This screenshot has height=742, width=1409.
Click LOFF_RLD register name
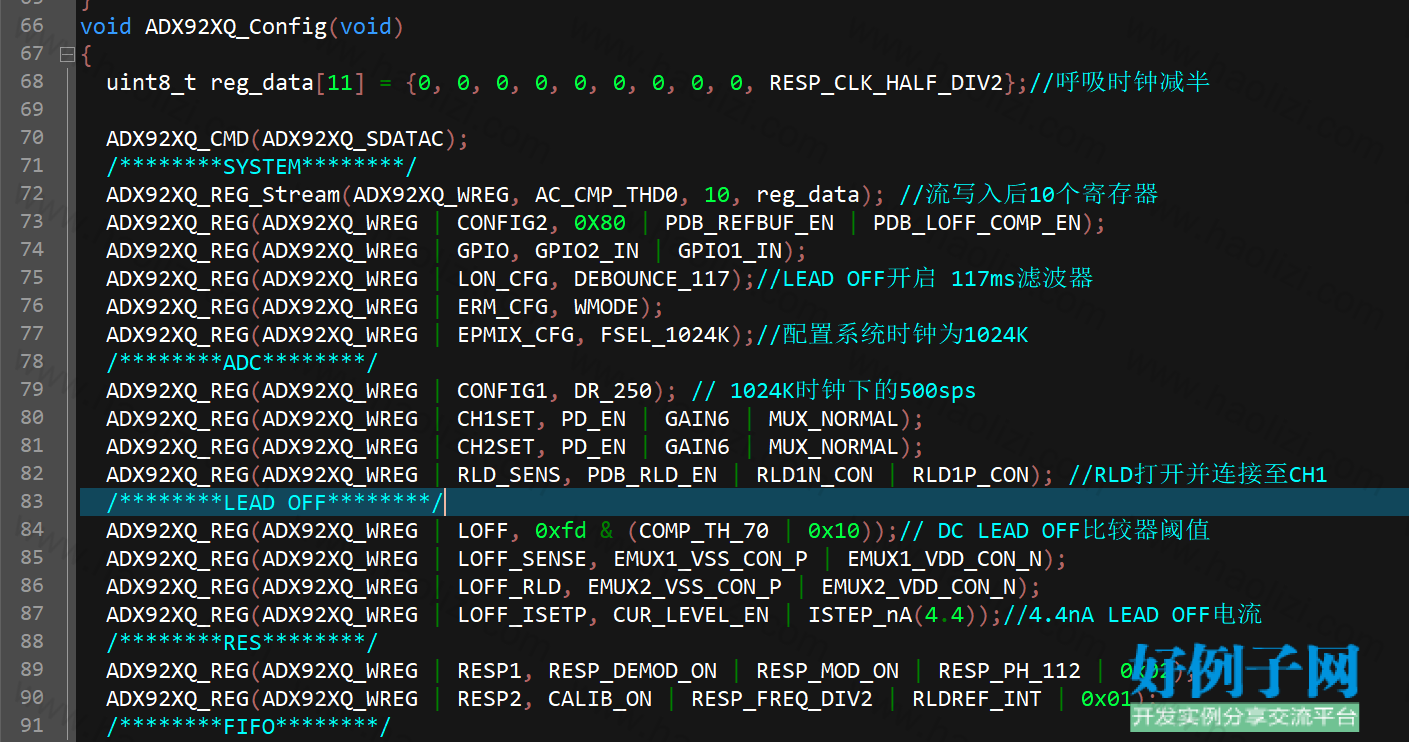pos(509,586)
